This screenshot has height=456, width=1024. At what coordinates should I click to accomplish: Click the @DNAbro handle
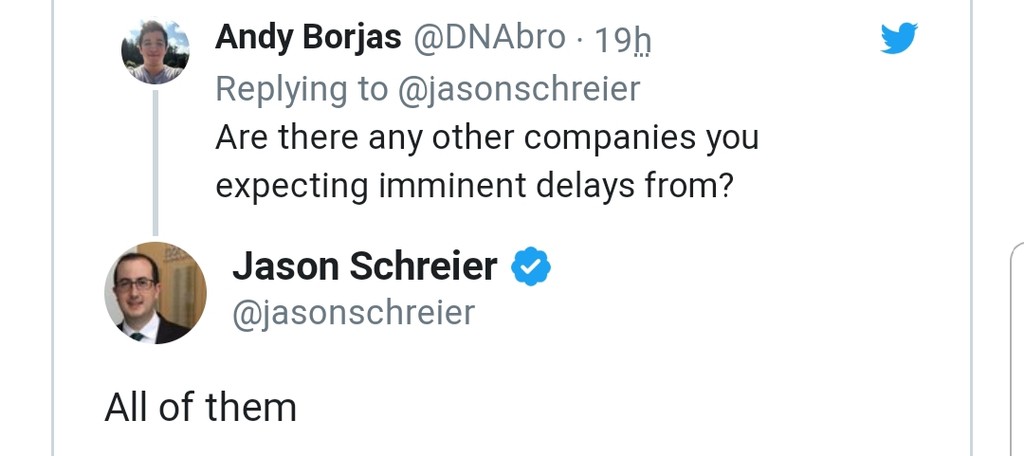click(489, 37)
